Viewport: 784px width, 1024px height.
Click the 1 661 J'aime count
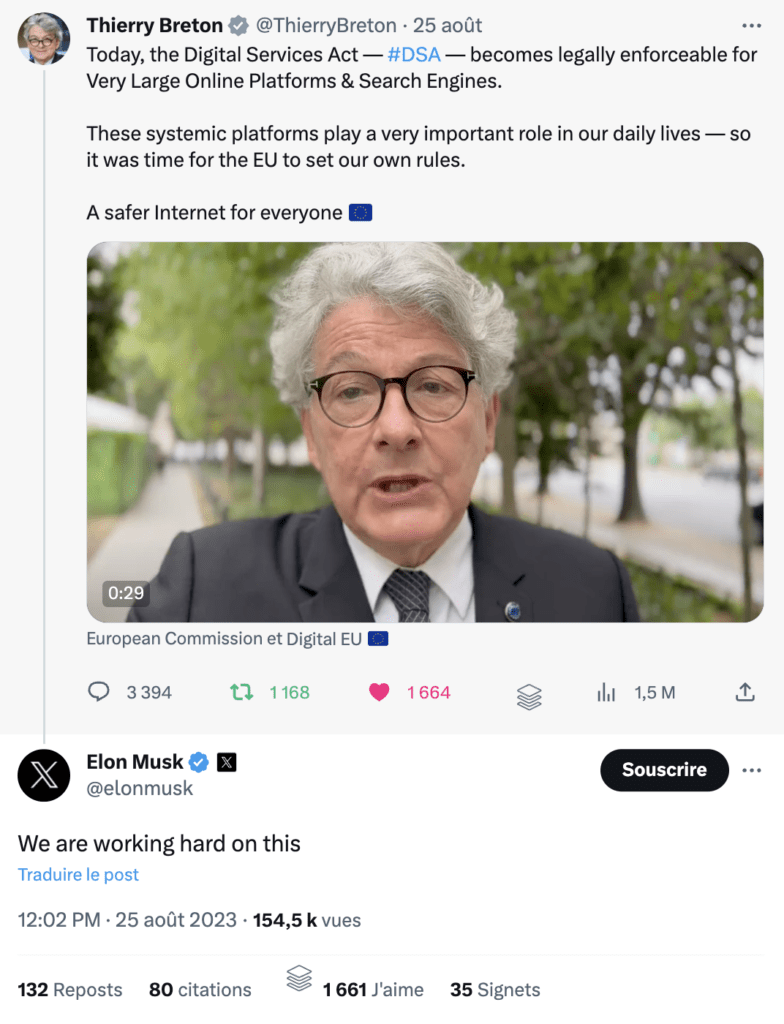coord(373,989)
